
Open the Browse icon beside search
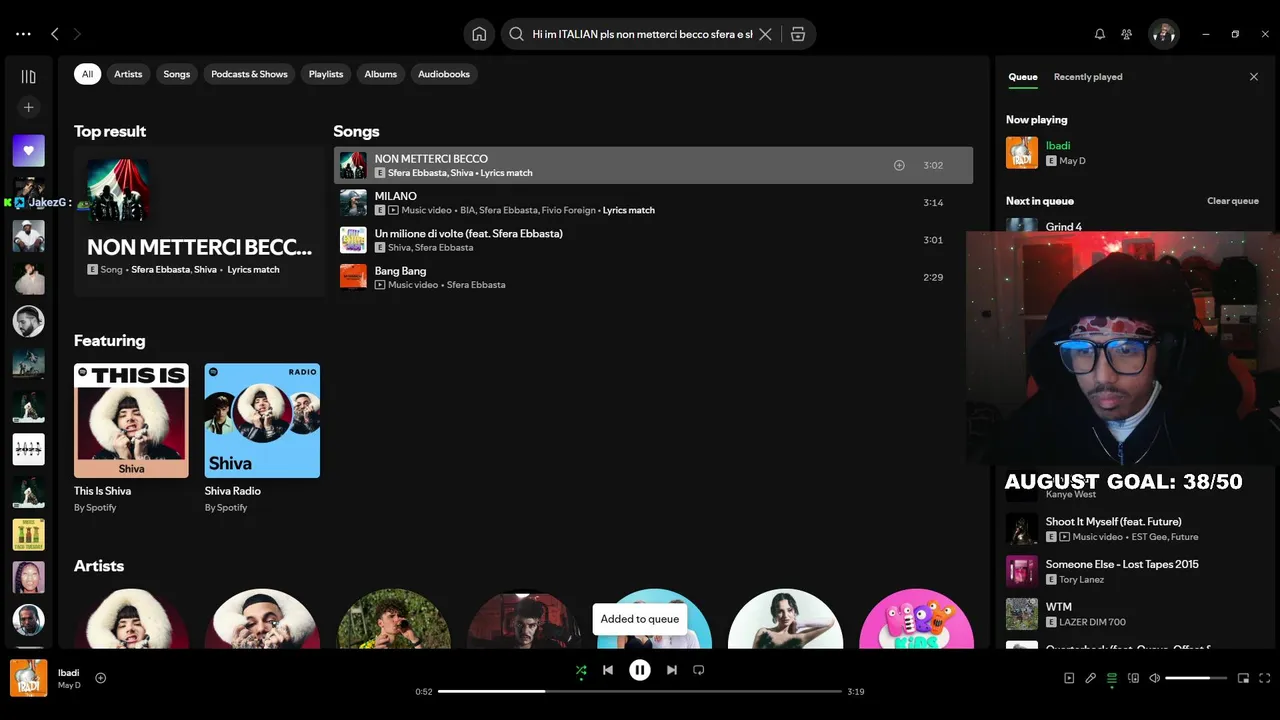point(797,34)
